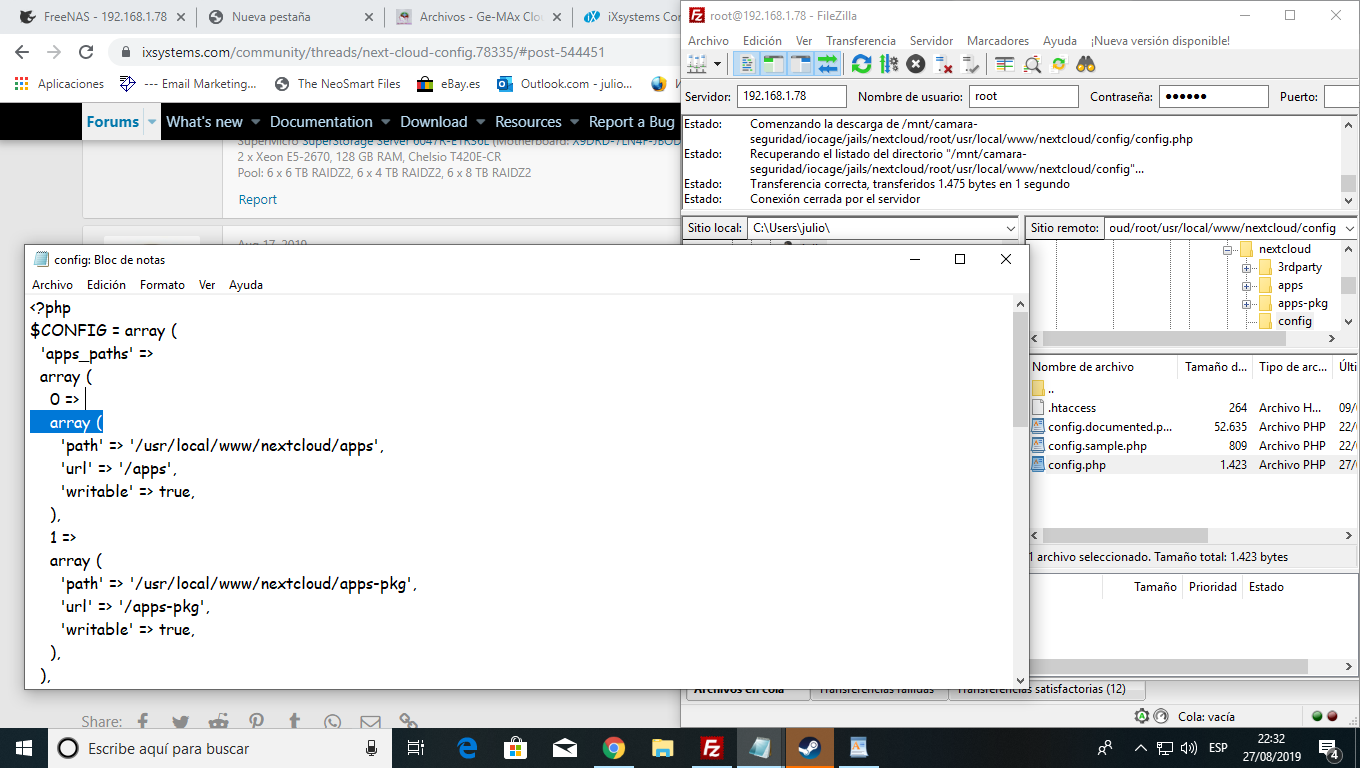Open File Explorer from taskbar
The height and width of the screenshot is (768, 1360).
tap(662, 748)
